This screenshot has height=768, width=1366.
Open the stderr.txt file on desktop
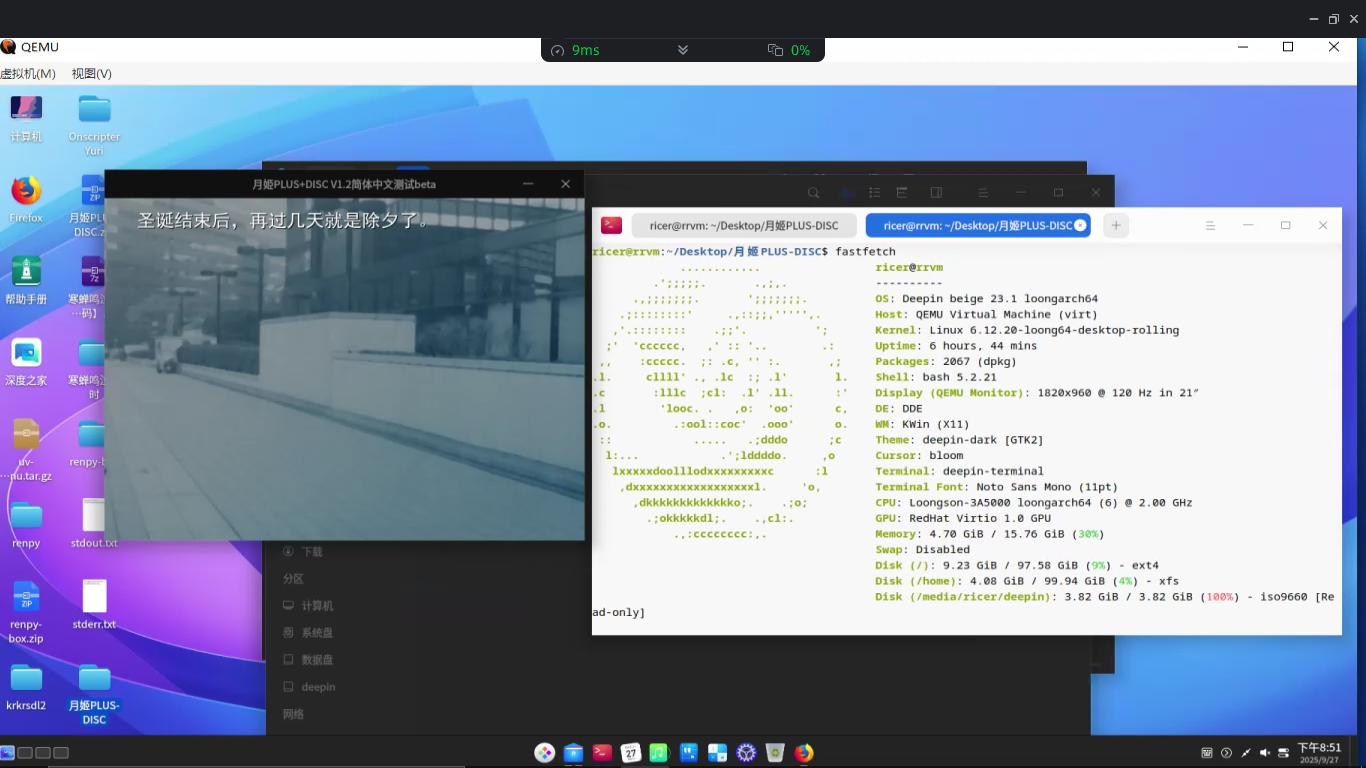(94, 606)
